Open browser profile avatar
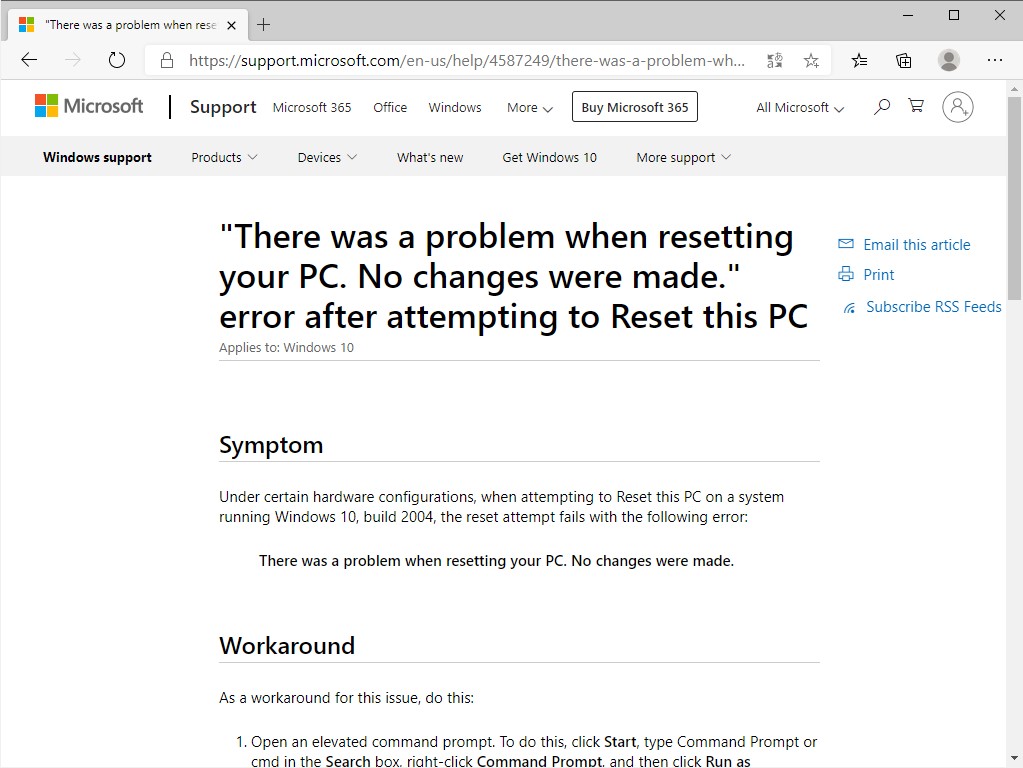The image size is (1023, 768). [x=949, y=61]
